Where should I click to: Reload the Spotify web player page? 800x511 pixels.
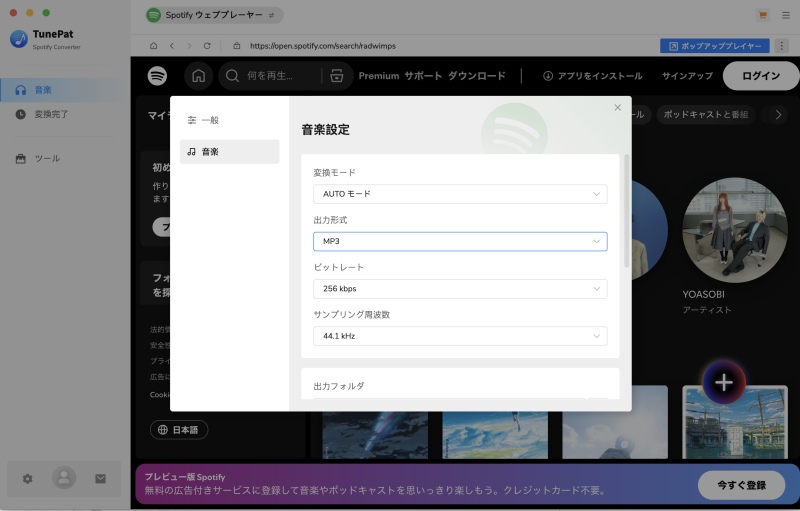pyautogui.click(x=207, y=46)
